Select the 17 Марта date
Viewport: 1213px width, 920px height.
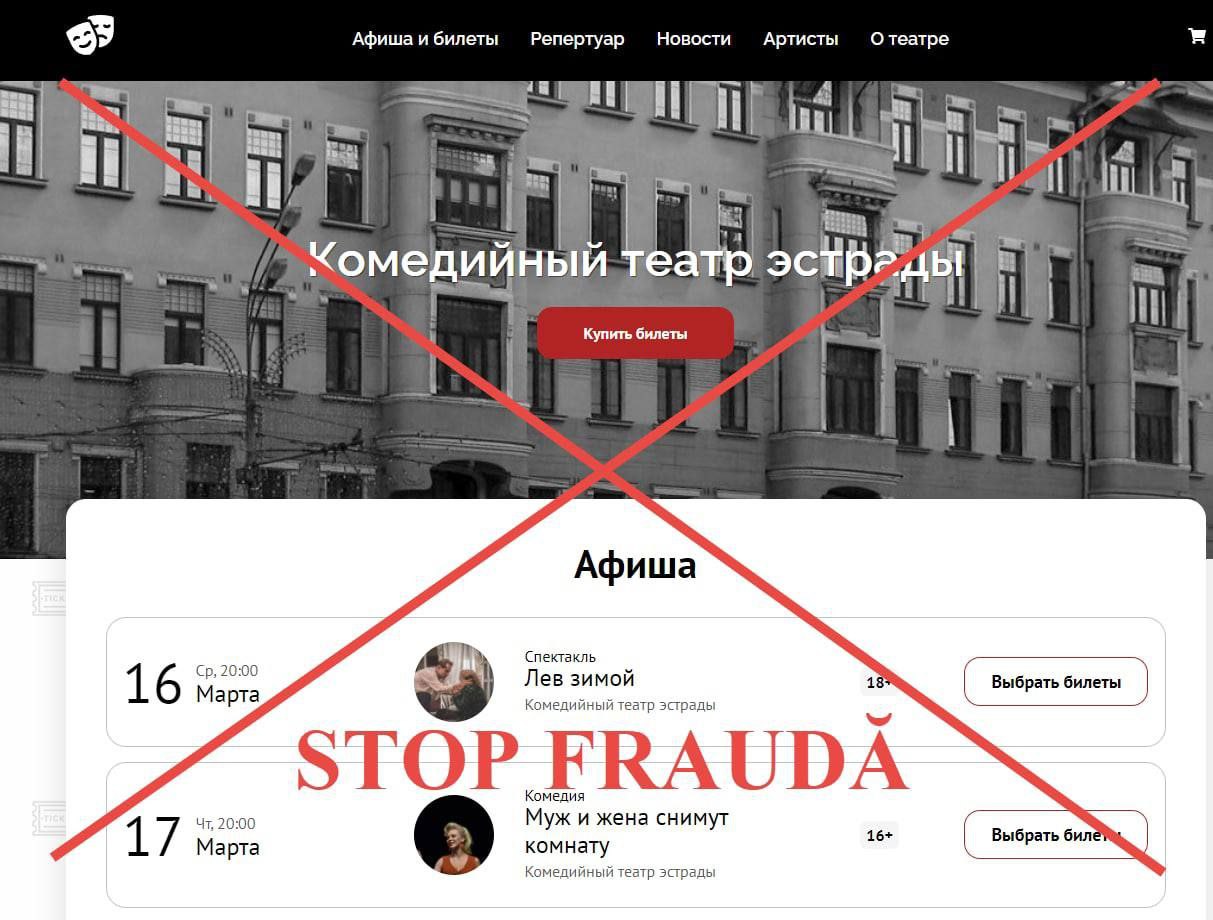tap(191, 836)
